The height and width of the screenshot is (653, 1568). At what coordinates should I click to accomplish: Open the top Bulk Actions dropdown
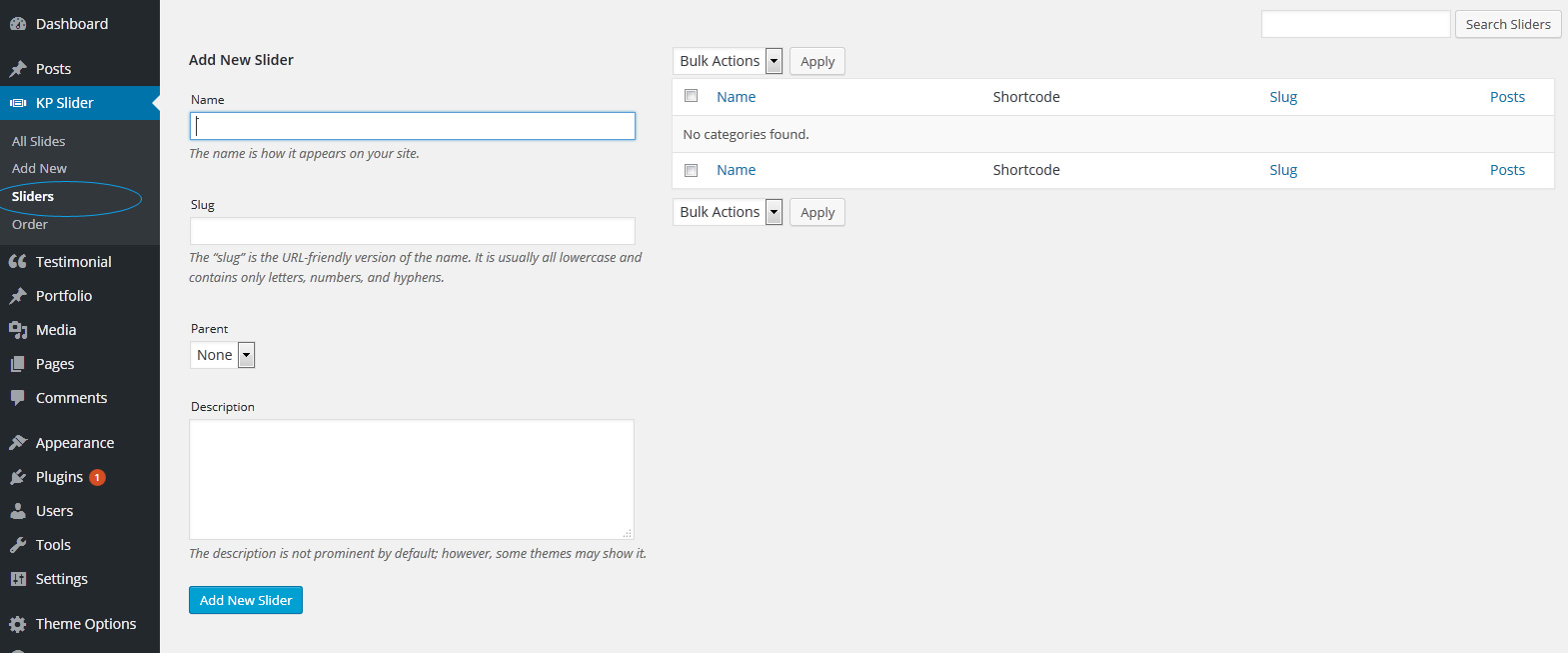tap(728, 61)
